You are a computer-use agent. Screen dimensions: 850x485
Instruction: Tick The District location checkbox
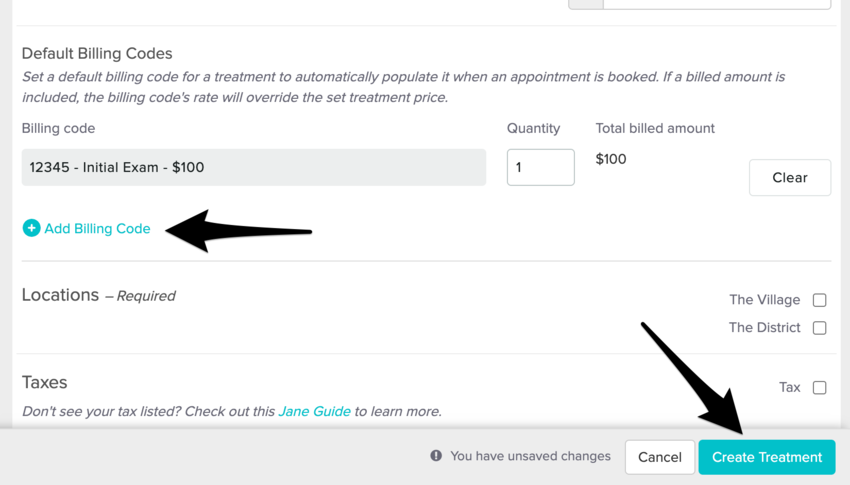point(819,328)
